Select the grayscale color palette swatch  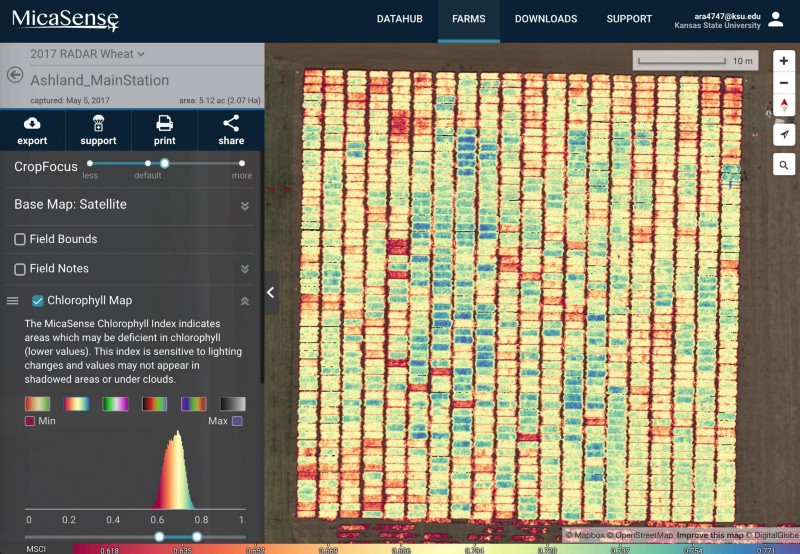pyautogui.click(x=232, y=404)
